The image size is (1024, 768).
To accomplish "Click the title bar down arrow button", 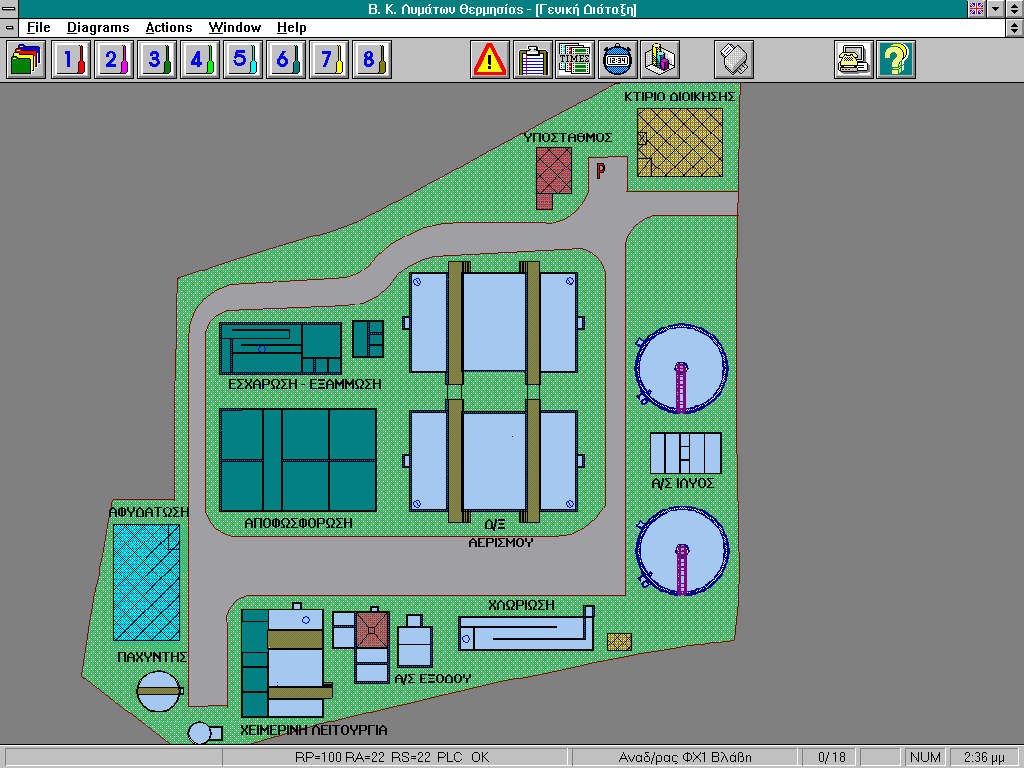I will (x=995, y=9).
